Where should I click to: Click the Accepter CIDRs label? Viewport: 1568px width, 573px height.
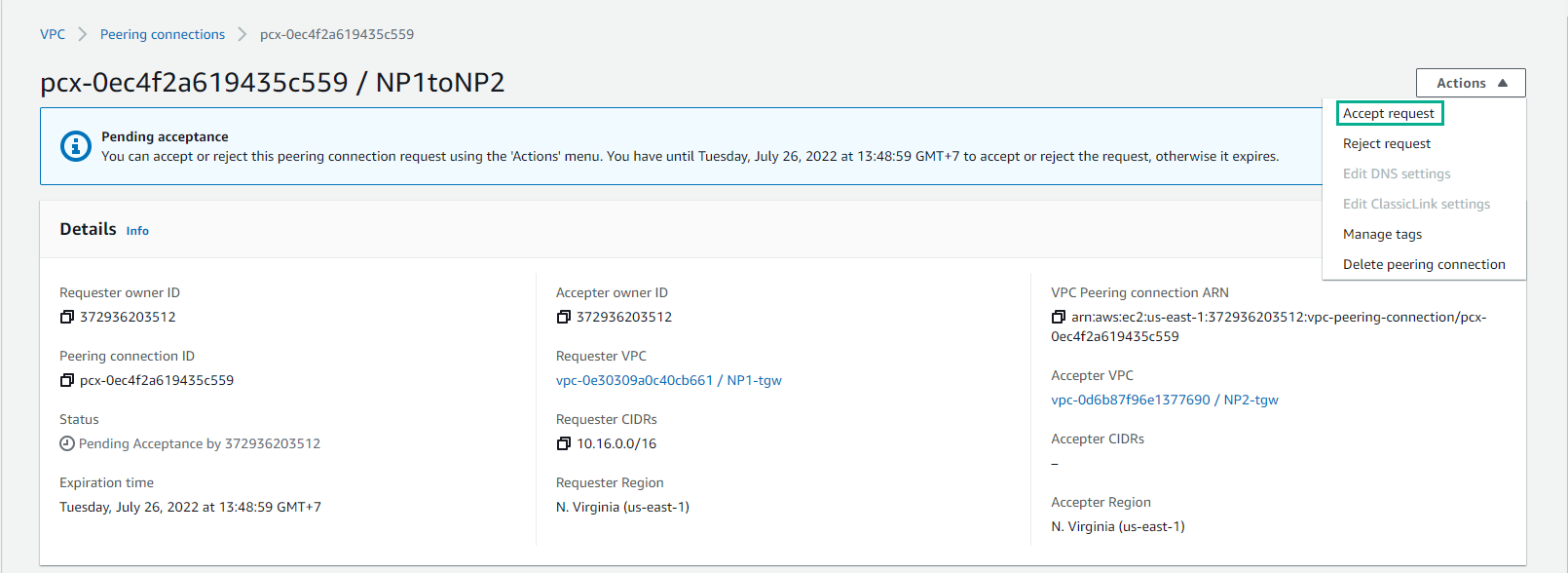click(1098, 439)
